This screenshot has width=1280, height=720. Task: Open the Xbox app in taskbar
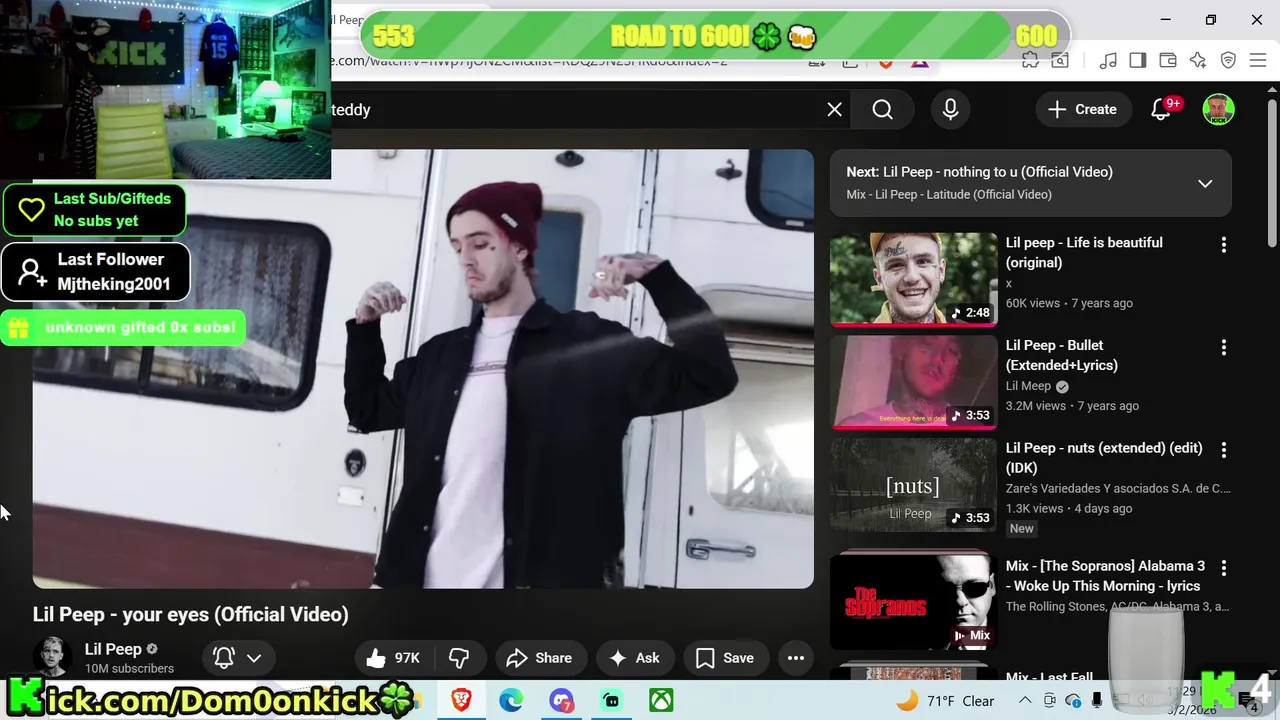661,701
